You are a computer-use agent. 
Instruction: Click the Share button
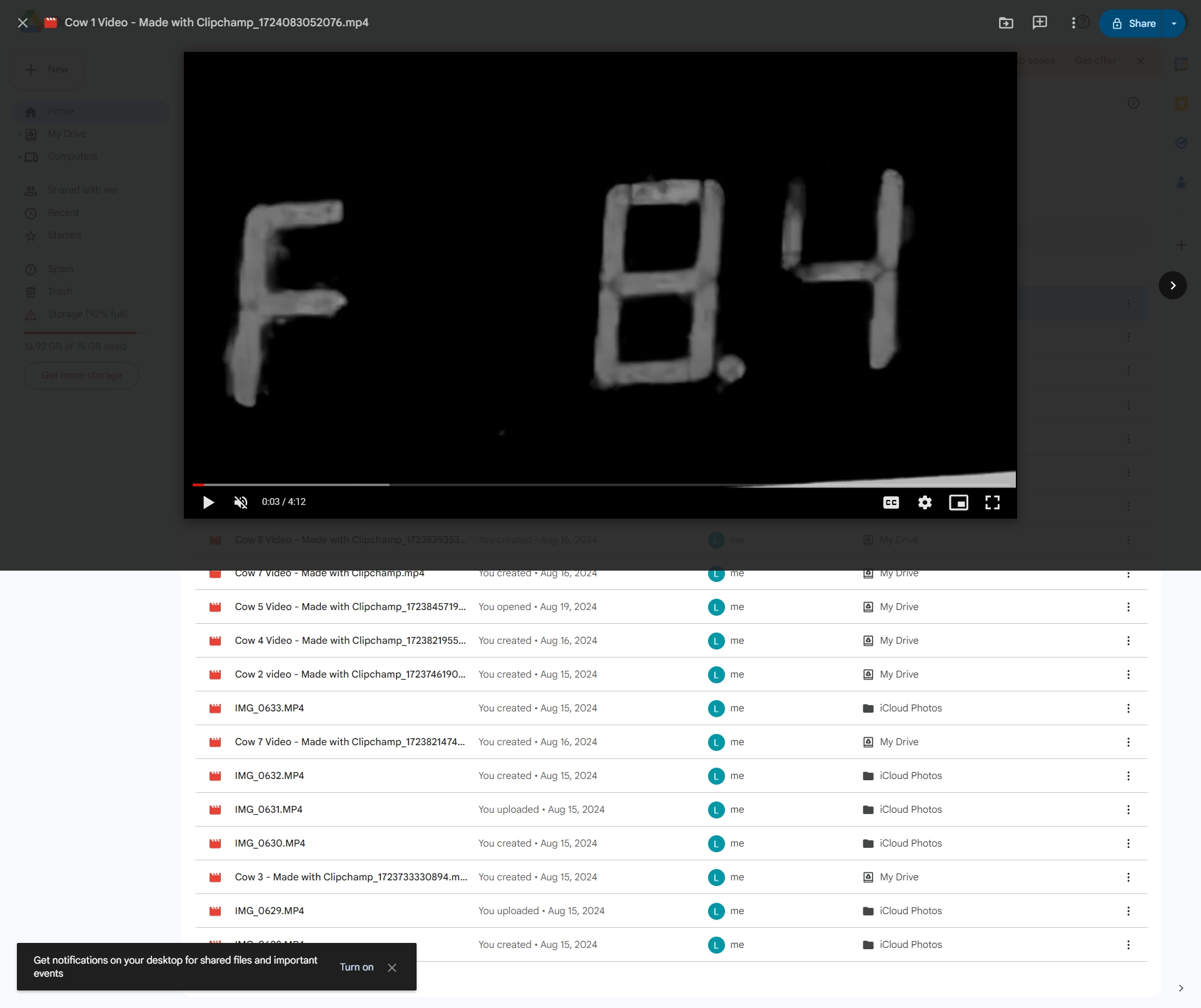pyautogui.click(x=1133, y=23)
